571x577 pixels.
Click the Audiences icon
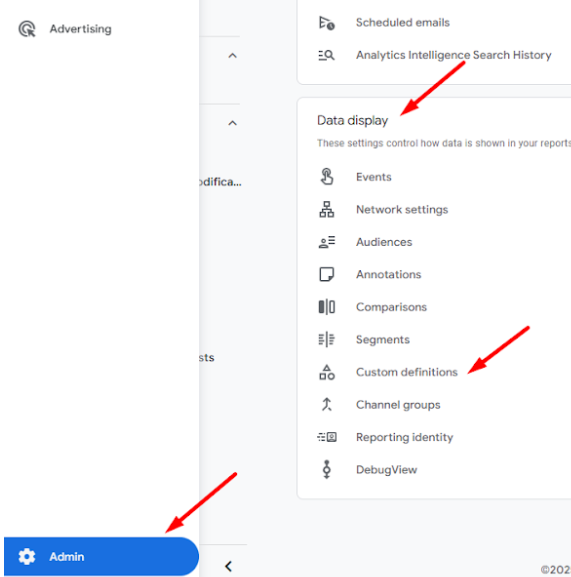pyautogui.click(x=327, y=242)
